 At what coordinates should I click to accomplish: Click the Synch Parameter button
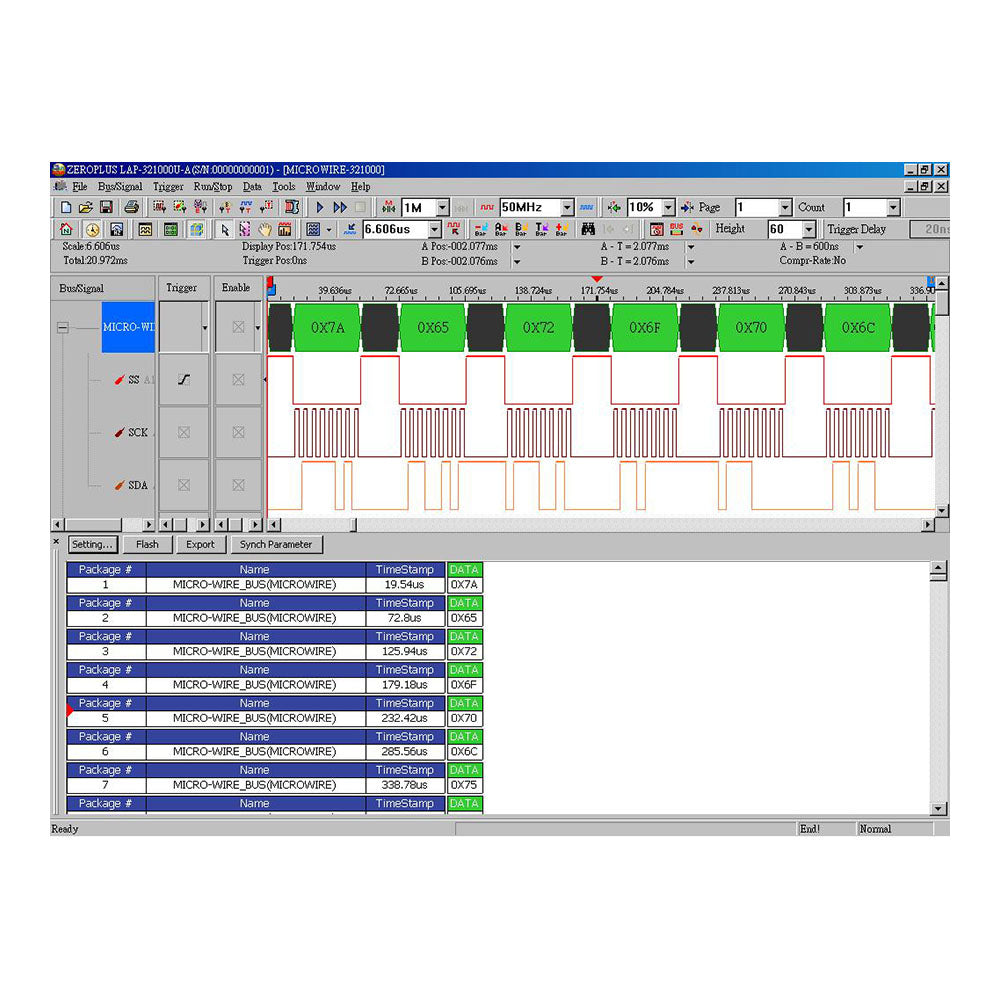click(277, 544)
